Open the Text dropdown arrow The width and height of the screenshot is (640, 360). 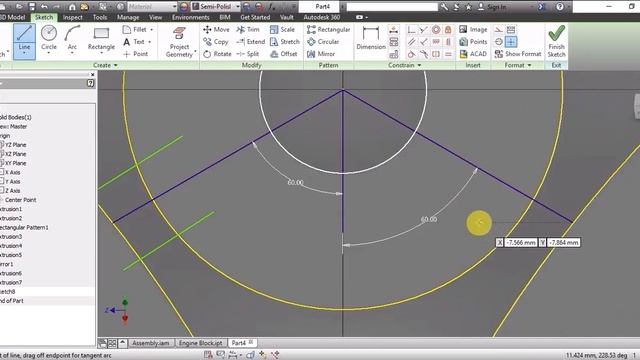[x=149, y=42]
